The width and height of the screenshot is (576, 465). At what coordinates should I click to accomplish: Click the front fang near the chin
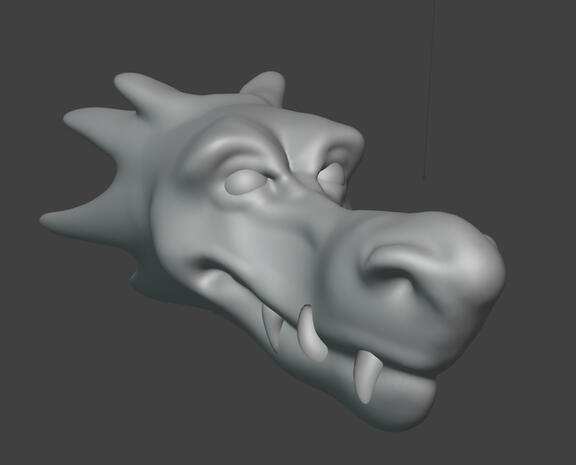pyautogui.click(x=366, y=376)
